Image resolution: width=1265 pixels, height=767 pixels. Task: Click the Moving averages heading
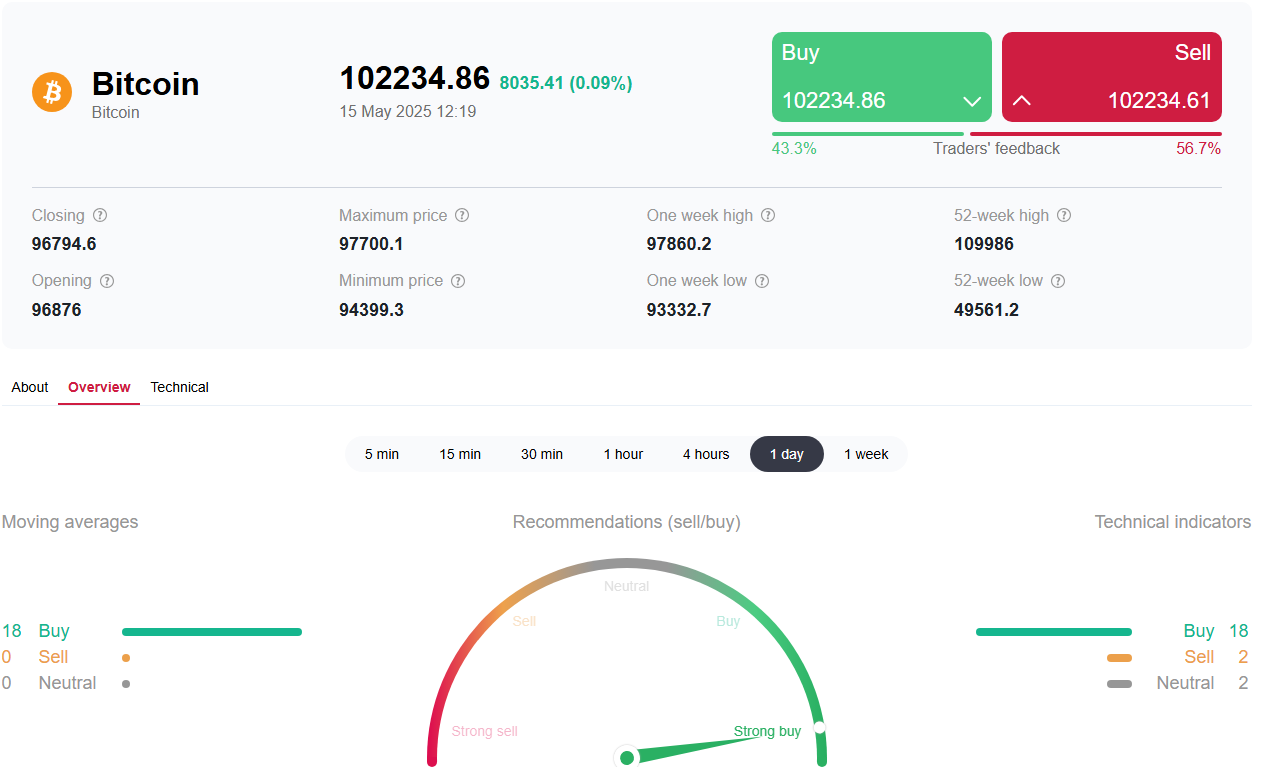click(70, 522)
